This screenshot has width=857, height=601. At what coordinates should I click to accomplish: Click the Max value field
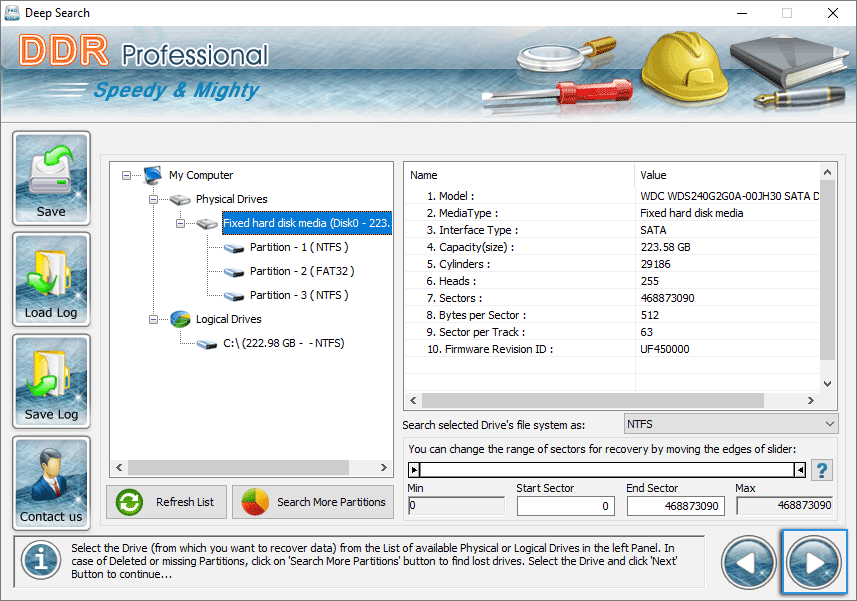[x=784, y=506]
